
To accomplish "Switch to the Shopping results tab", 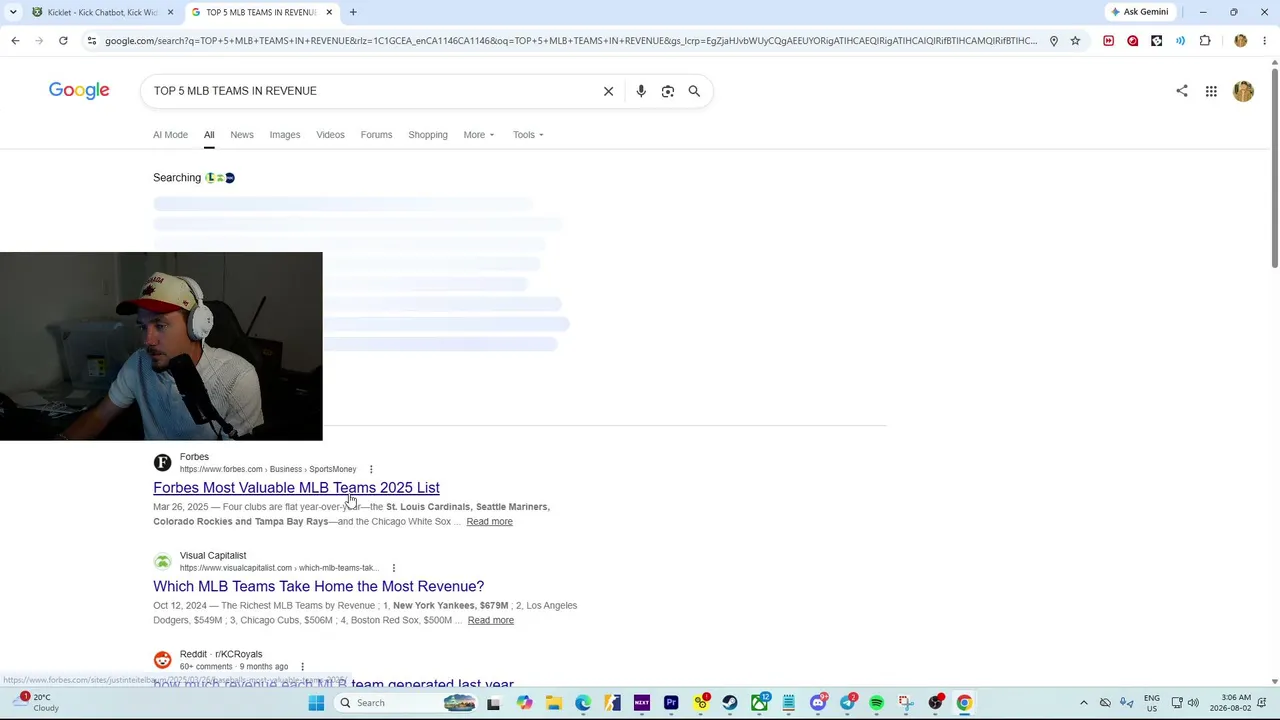I will (428, 135).
